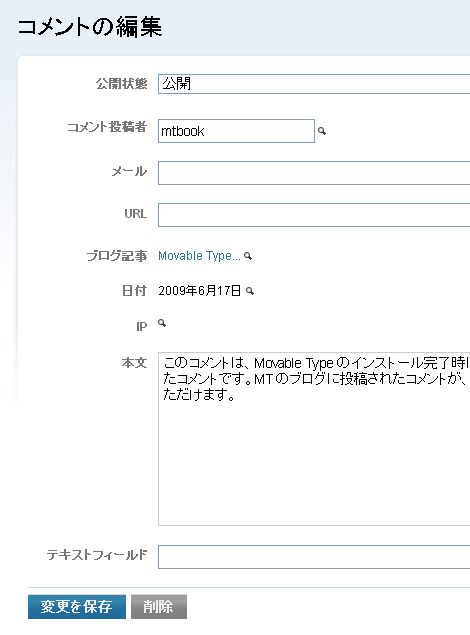This screenshot has width=470, height=635.
Task: Focus the コメント投稿者 field containing mtbook
Action: (x=236, y=131)
